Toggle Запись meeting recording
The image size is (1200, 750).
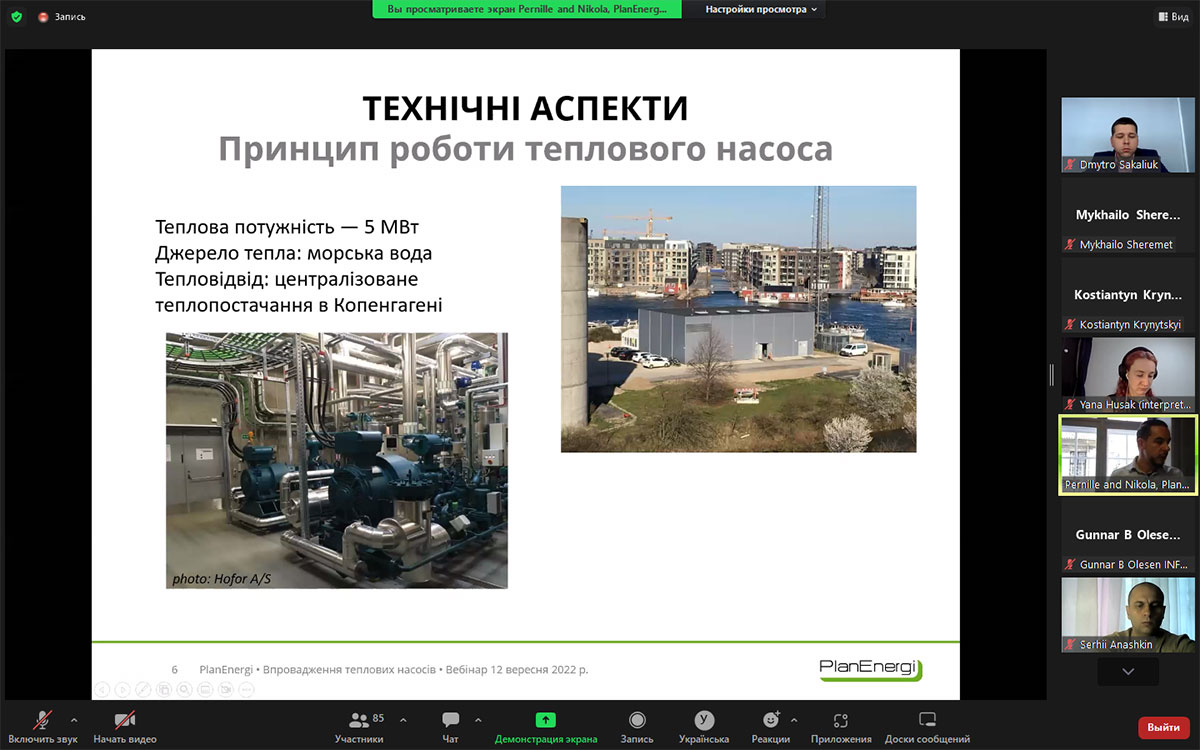point(637,726)
